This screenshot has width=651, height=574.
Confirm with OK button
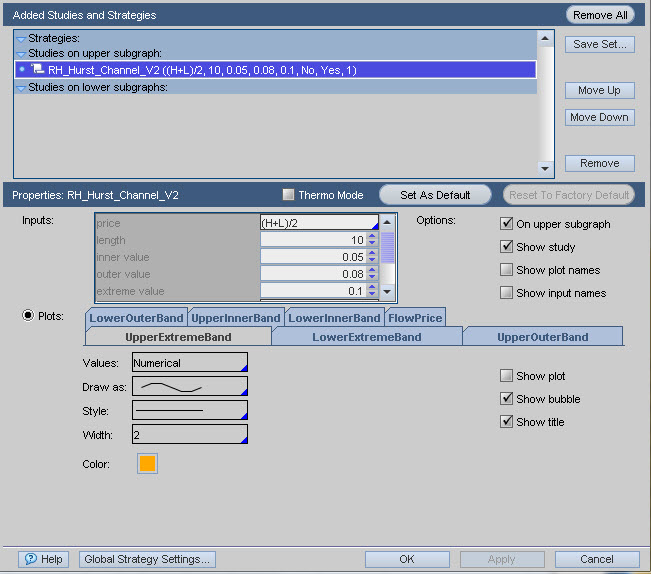[x=407, y=559]
